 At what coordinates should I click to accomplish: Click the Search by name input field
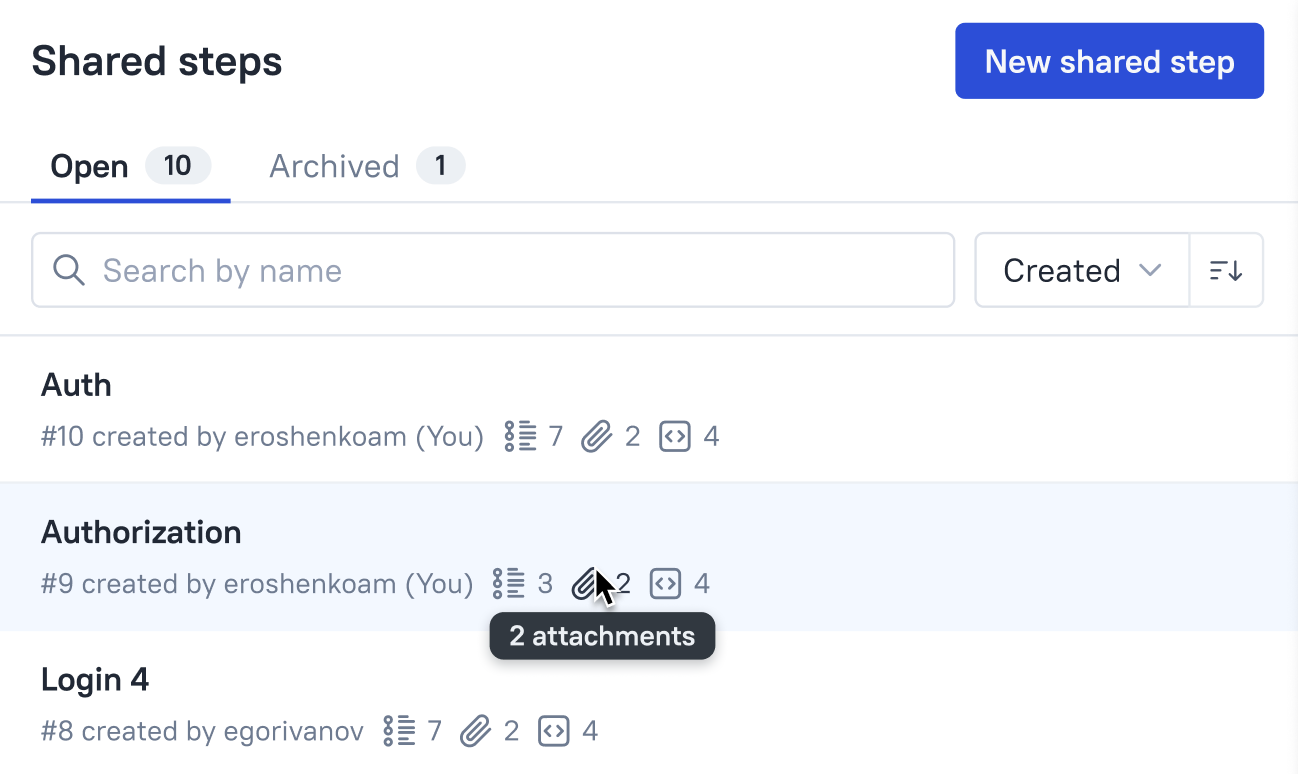400,270
